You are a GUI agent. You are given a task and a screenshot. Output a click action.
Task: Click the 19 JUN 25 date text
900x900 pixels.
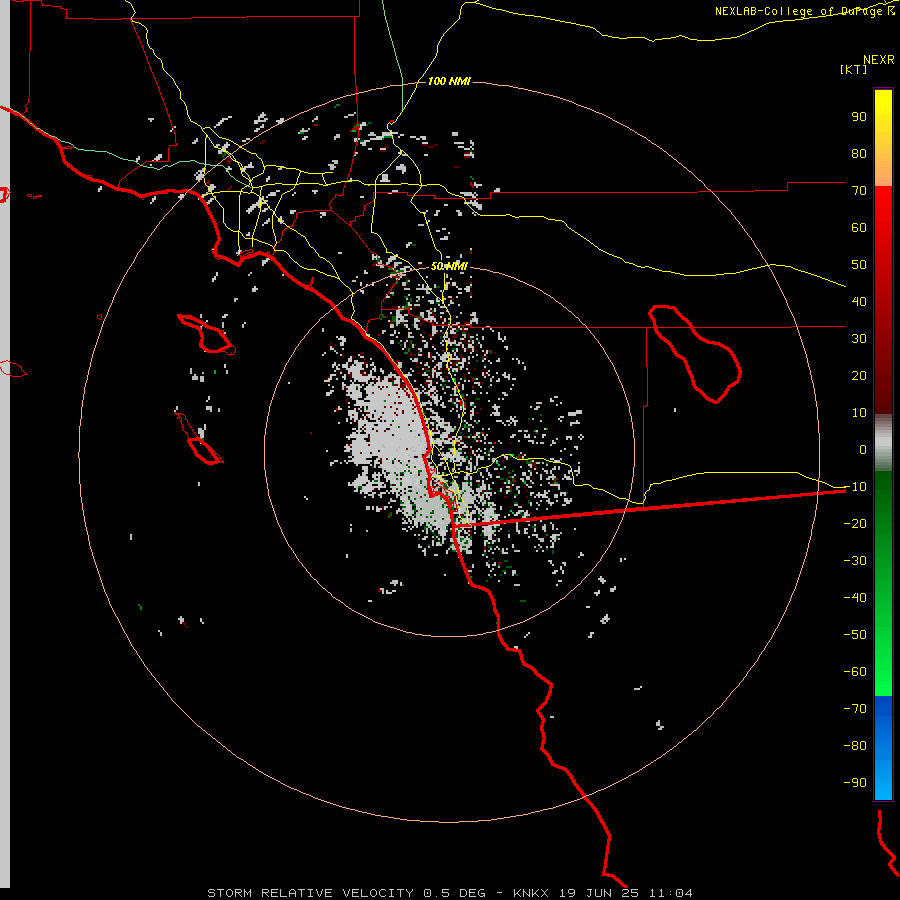[x=599, y=893]
